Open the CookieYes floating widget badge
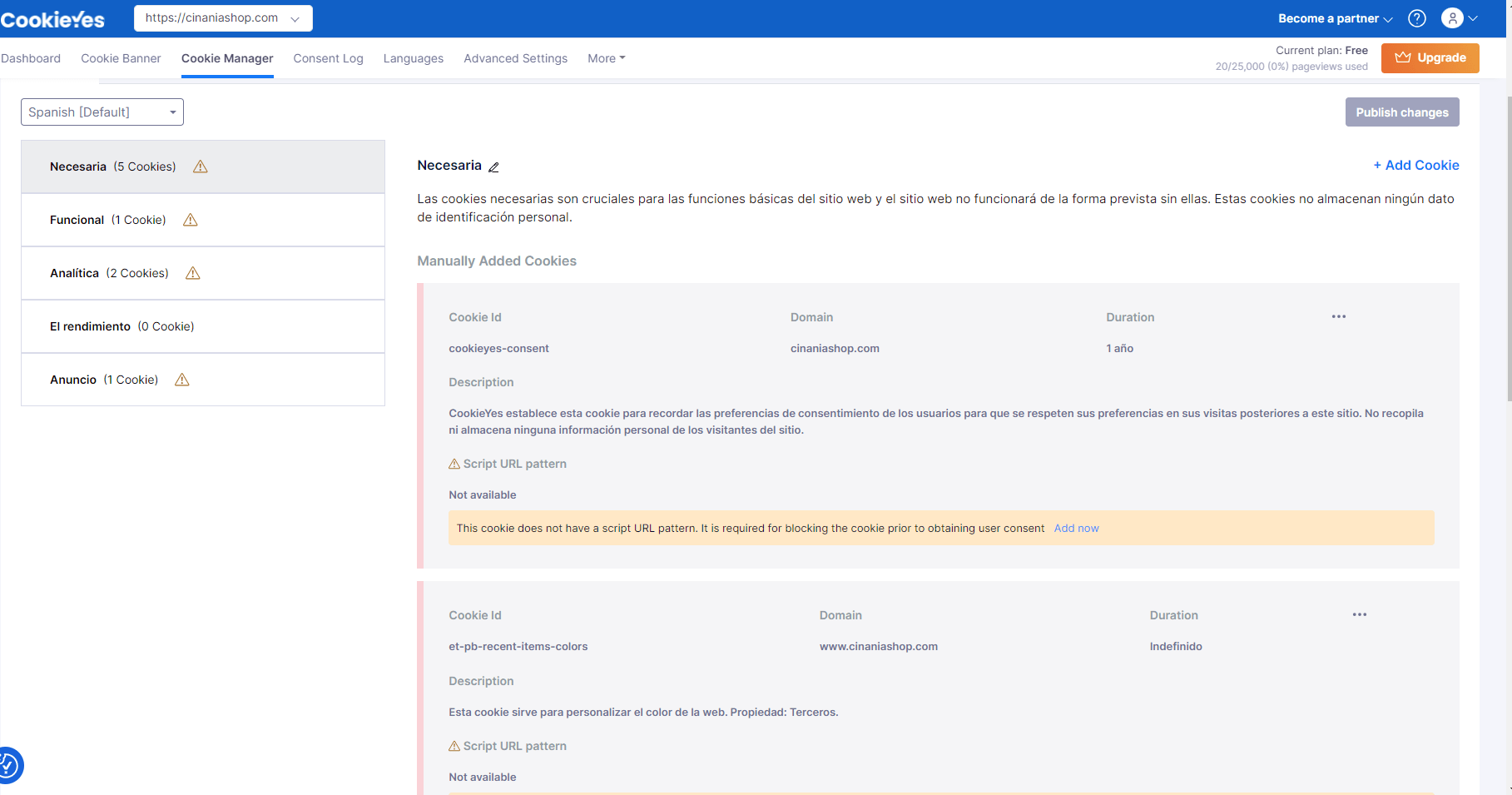The height and width of the screenshot is (795, 1512). [8, 765]
